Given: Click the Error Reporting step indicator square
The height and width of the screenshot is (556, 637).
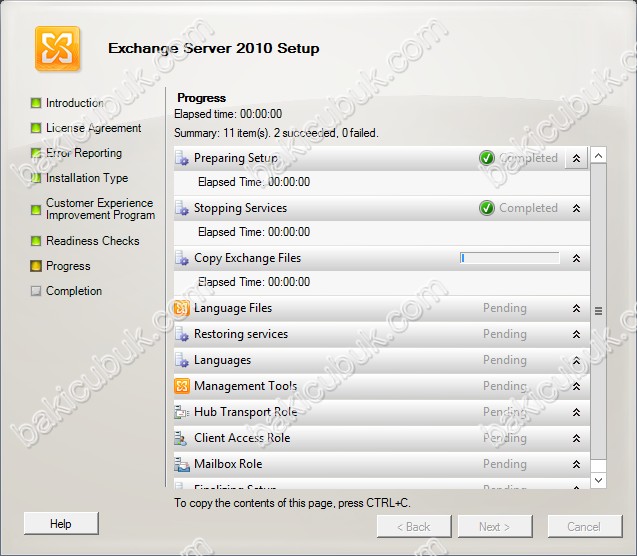Looking at the screenshot, I should pyautogui.click(x=36, y=153).
